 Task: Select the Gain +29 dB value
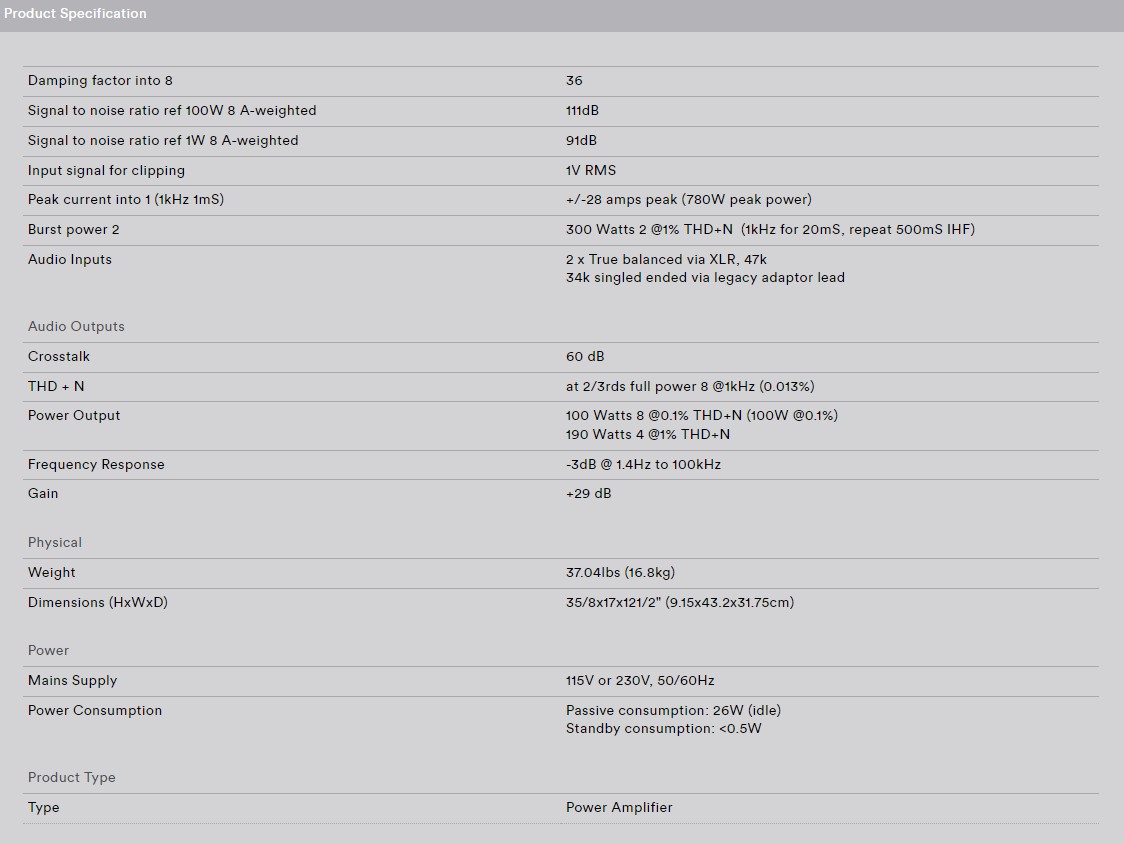pyautogui.click(x=589, y=493)
